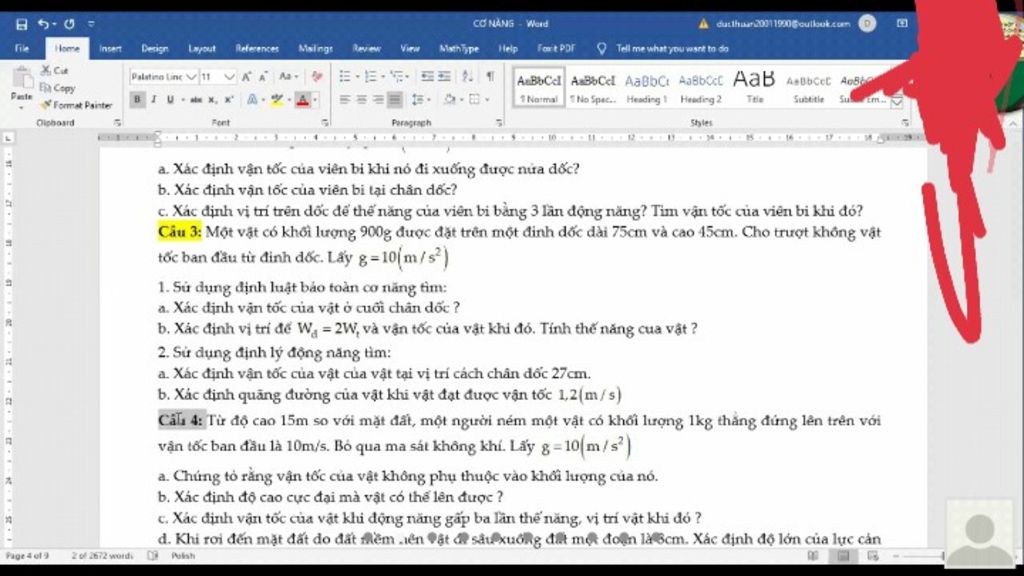
Task: Switch to the Design tab
Action: coord(155,48)
